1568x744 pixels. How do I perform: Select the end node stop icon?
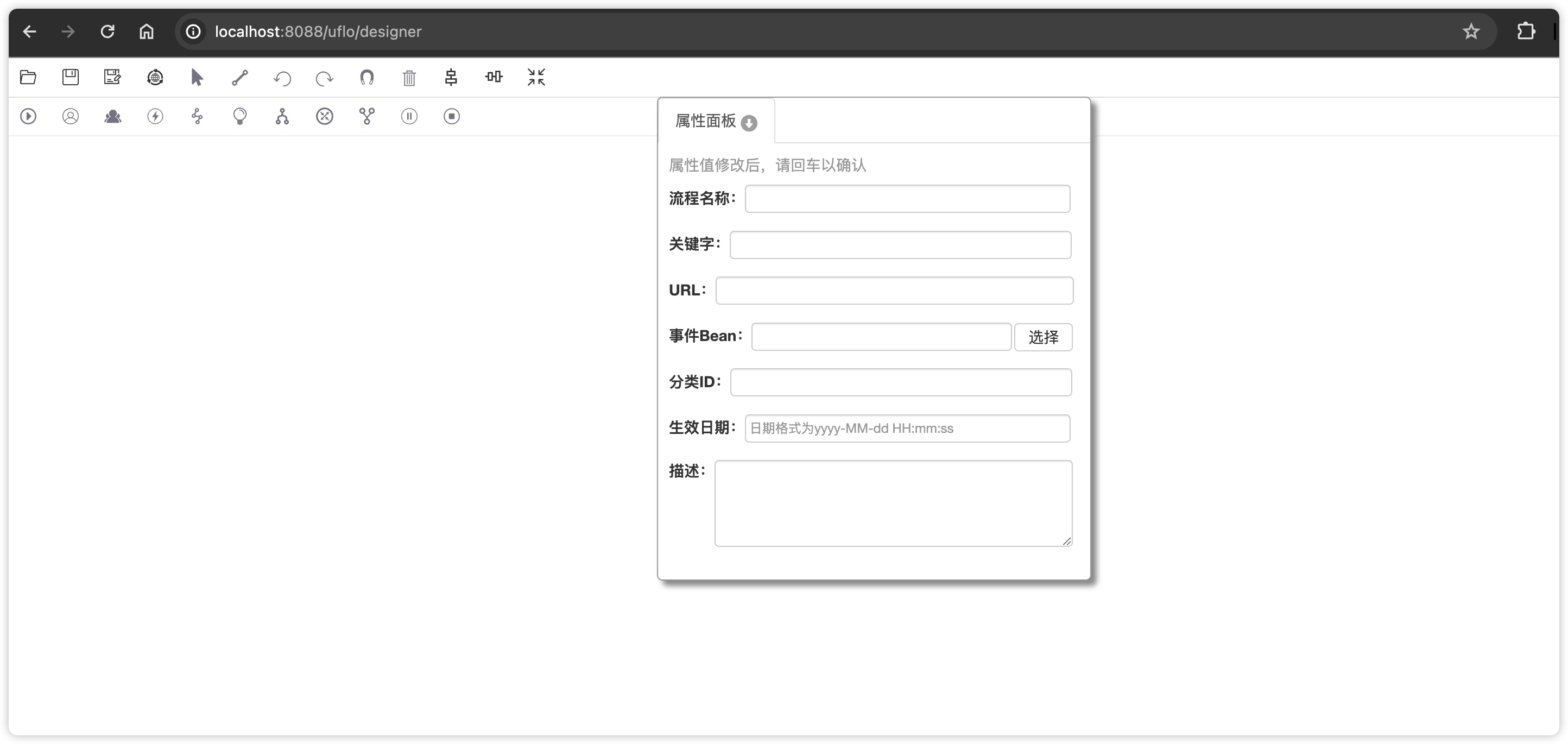tap(452, 116)
